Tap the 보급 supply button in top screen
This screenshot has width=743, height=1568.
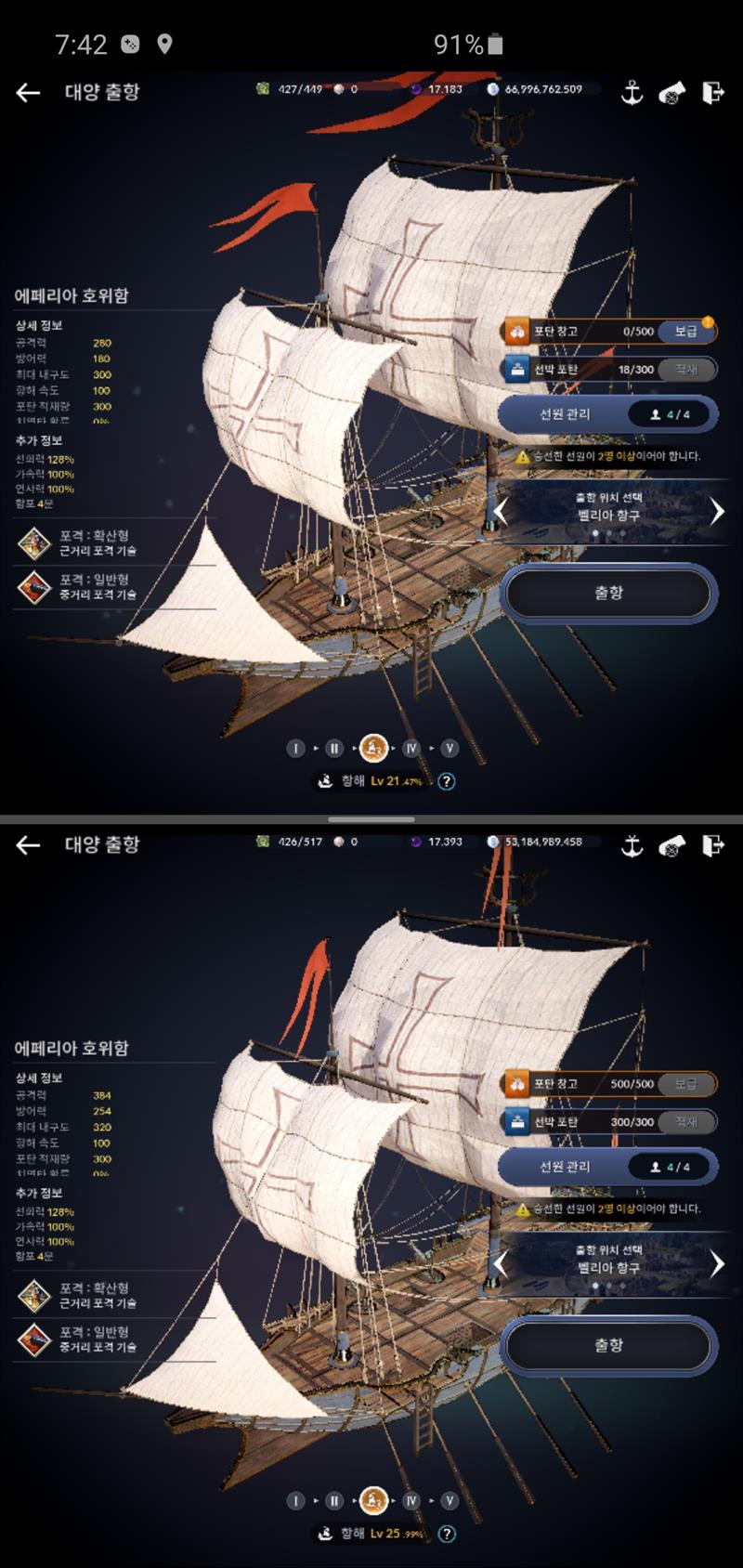[686, 331]
